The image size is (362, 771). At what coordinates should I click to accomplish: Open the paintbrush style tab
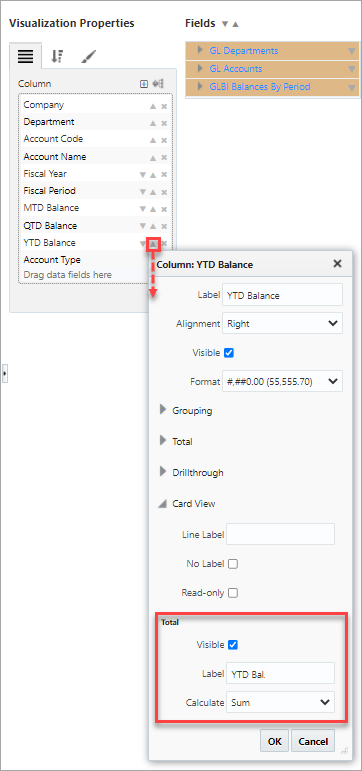point(88,57)
